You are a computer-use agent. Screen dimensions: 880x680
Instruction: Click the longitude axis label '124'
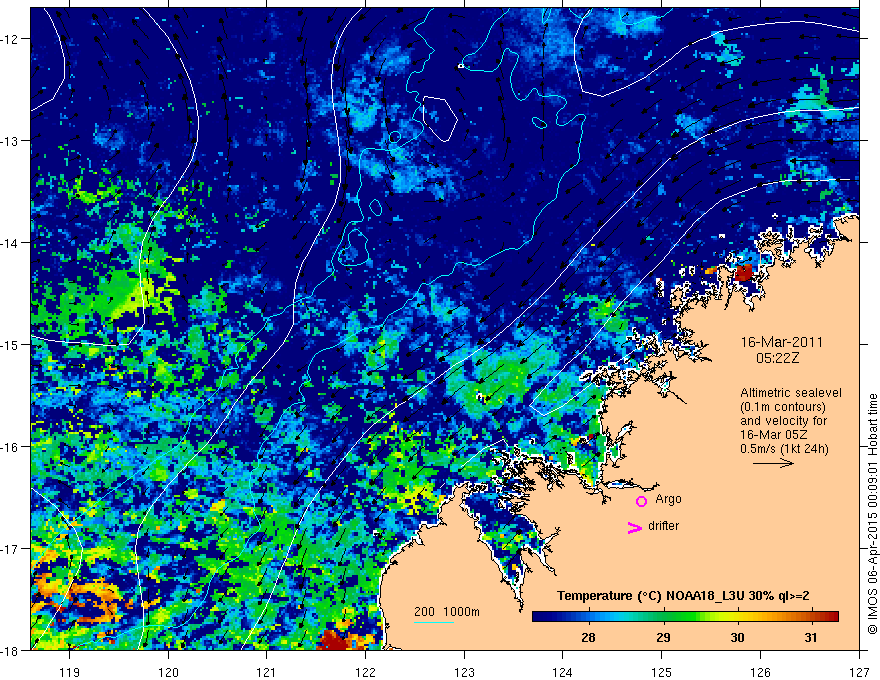pos(563,672)
